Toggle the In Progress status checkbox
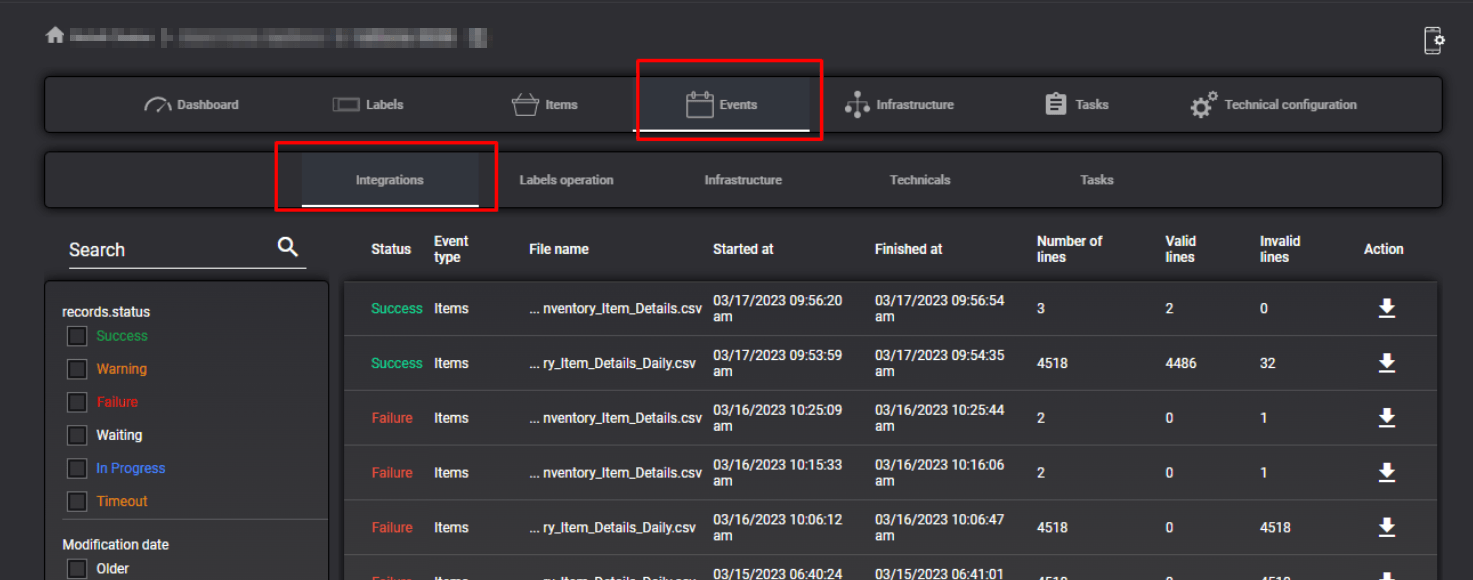 [77, 468]
